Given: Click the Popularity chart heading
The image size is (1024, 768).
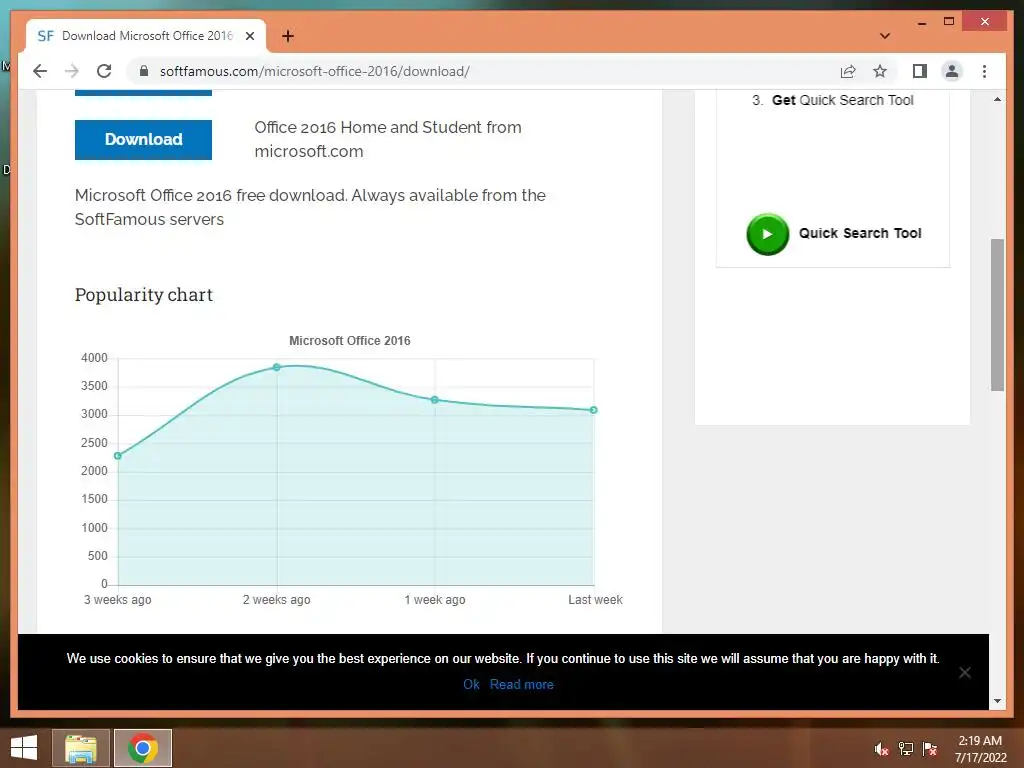Looking at the screenshot, I should point(144,295).
